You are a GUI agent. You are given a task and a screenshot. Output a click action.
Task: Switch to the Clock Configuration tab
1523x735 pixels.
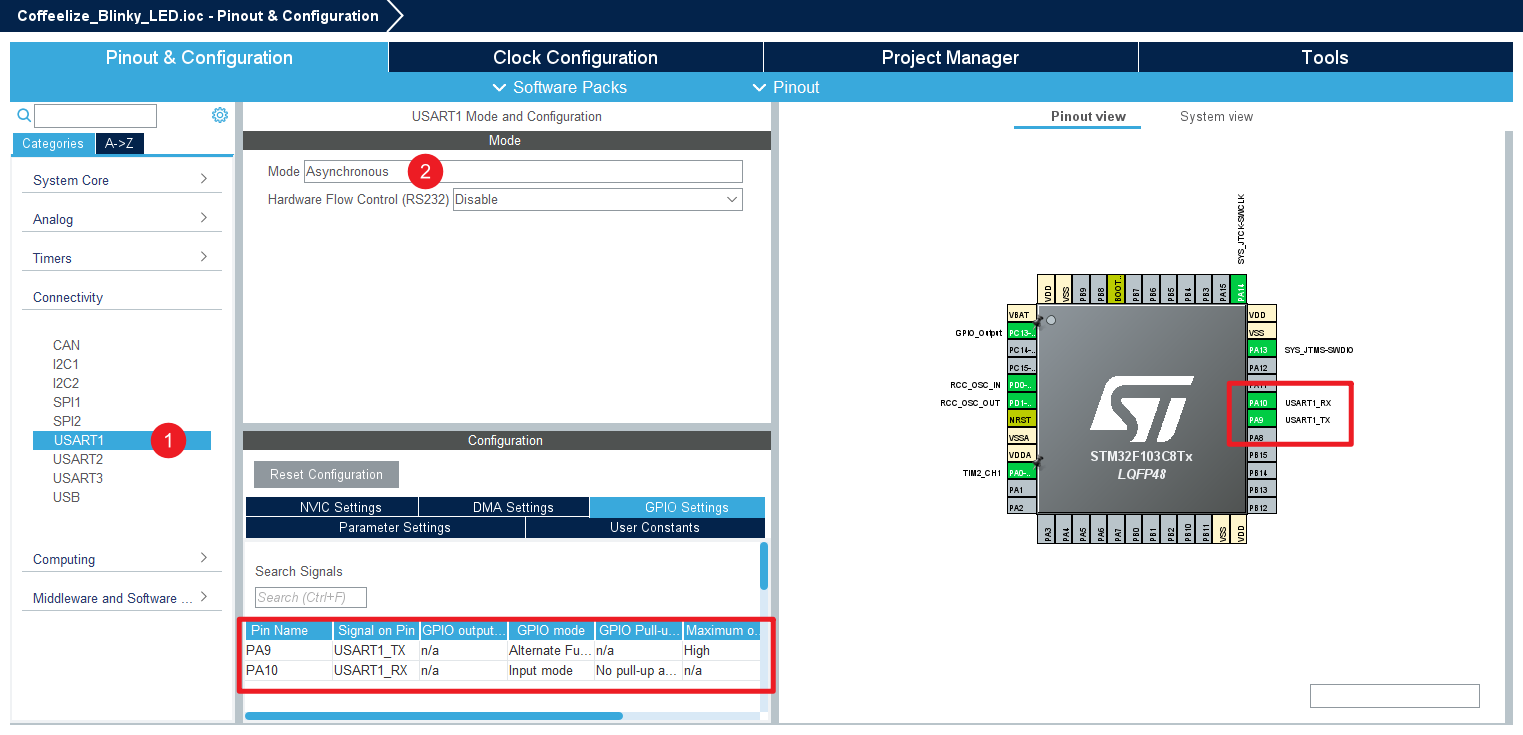pos(575,57)
